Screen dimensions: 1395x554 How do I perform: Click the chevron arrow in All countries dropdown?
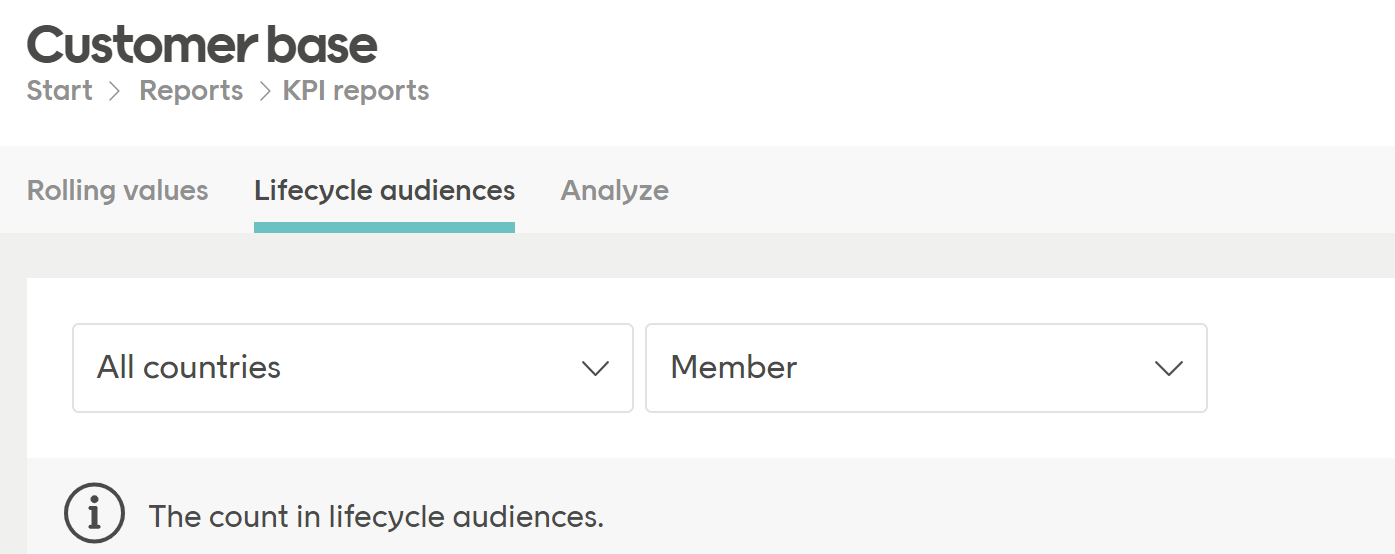point(595,368)
